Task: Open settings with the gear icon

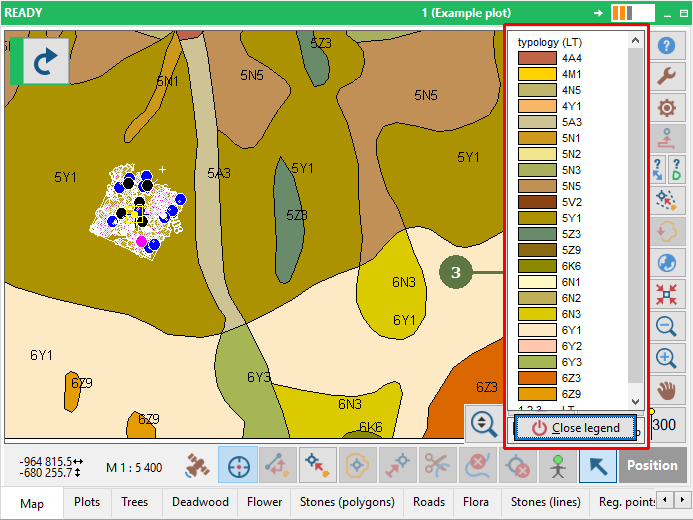Action: (x=667, y=108)
